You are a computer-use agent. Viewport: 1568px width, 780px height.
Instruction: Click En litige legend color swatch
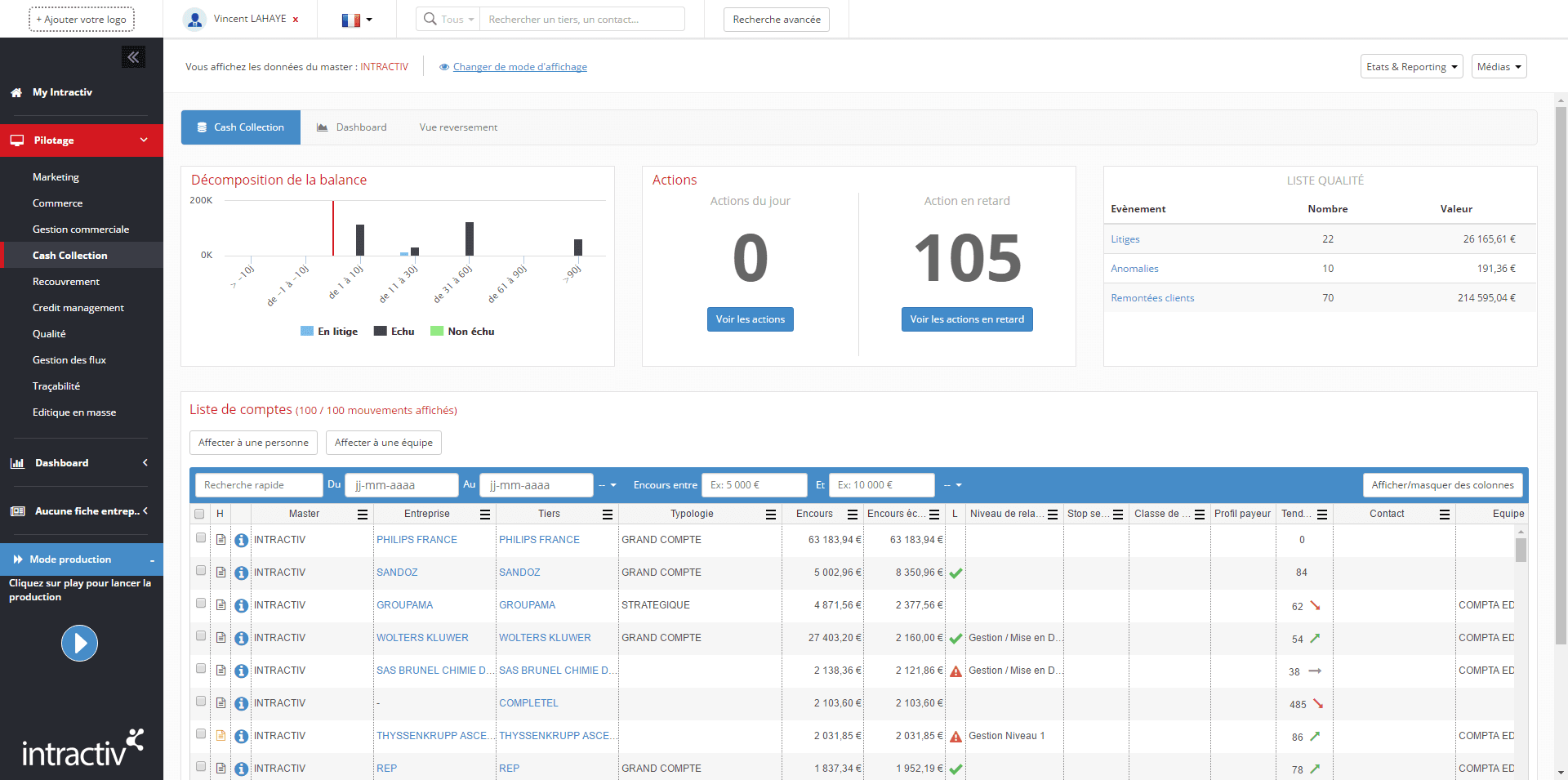pos(307,332)
